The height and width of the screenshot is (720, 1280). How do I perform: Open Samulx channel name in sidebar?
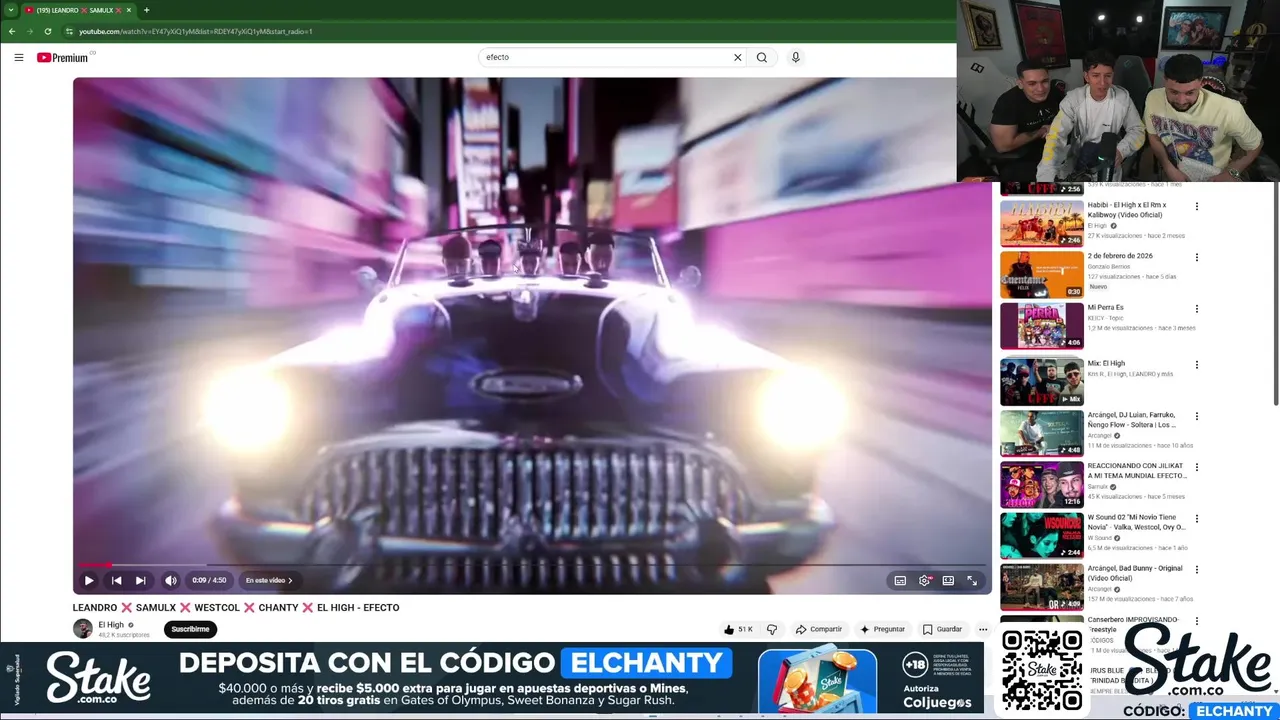[1098, 487]
